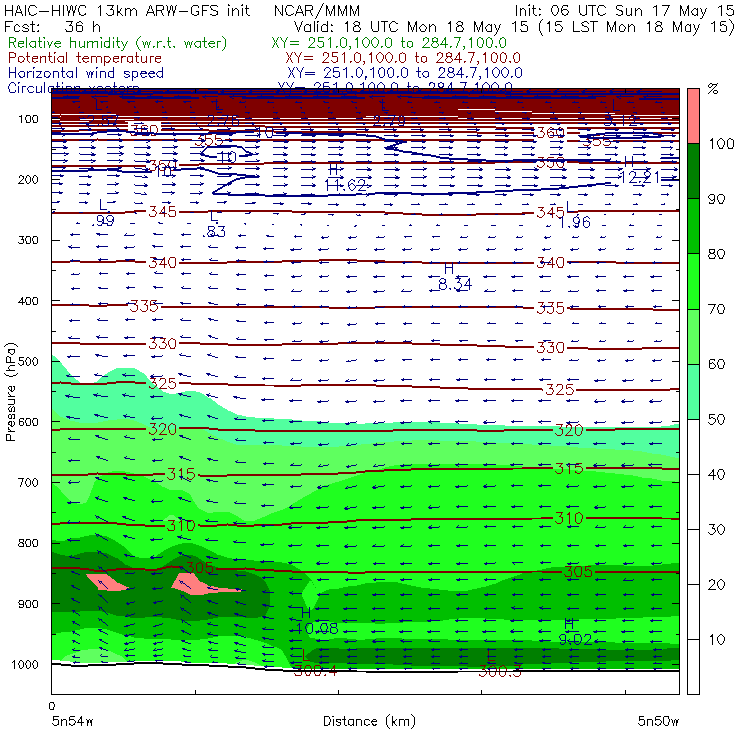Click the pressure axis '500' tick label
The height and width of the screenshot is (740, 740).
[x=28, y=361]
